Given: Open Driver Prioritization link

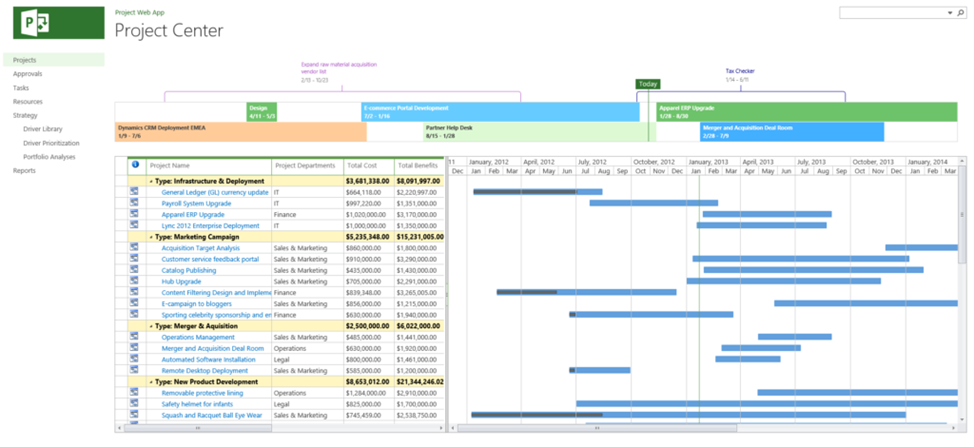Looking at the screenshot, I should click(52, 143).
